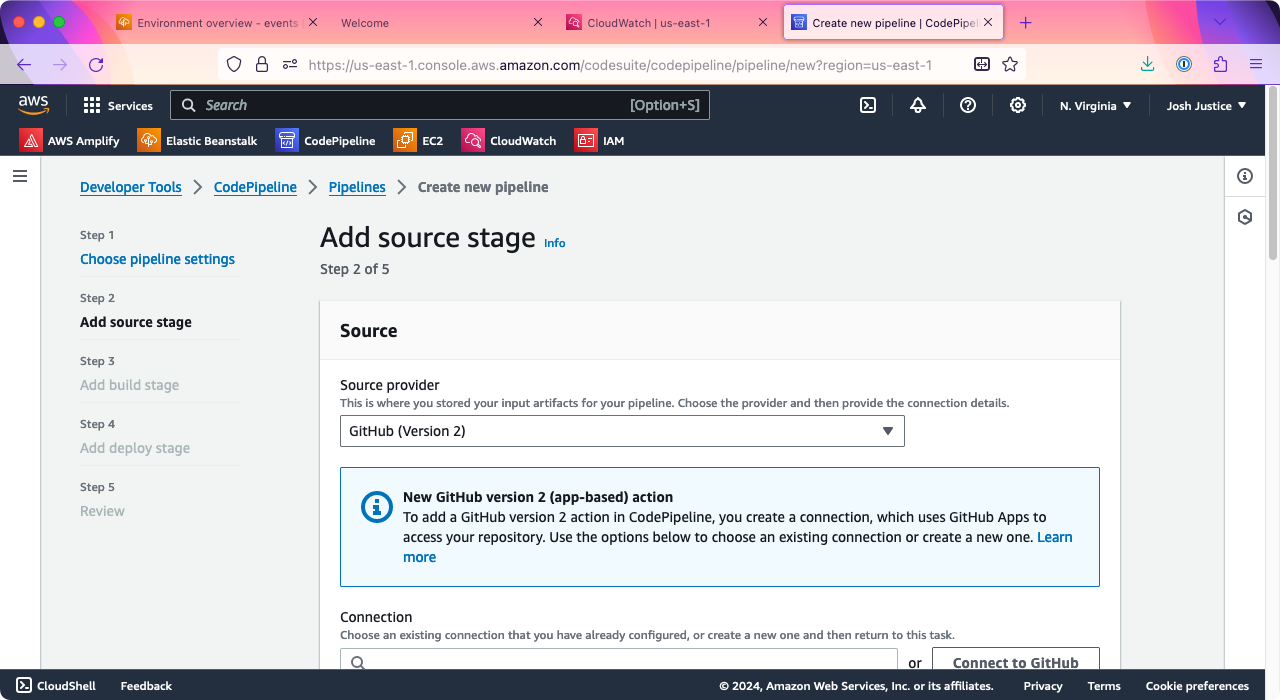Close the Welcome tab
Screen dimensions: 1280x700
538,22
